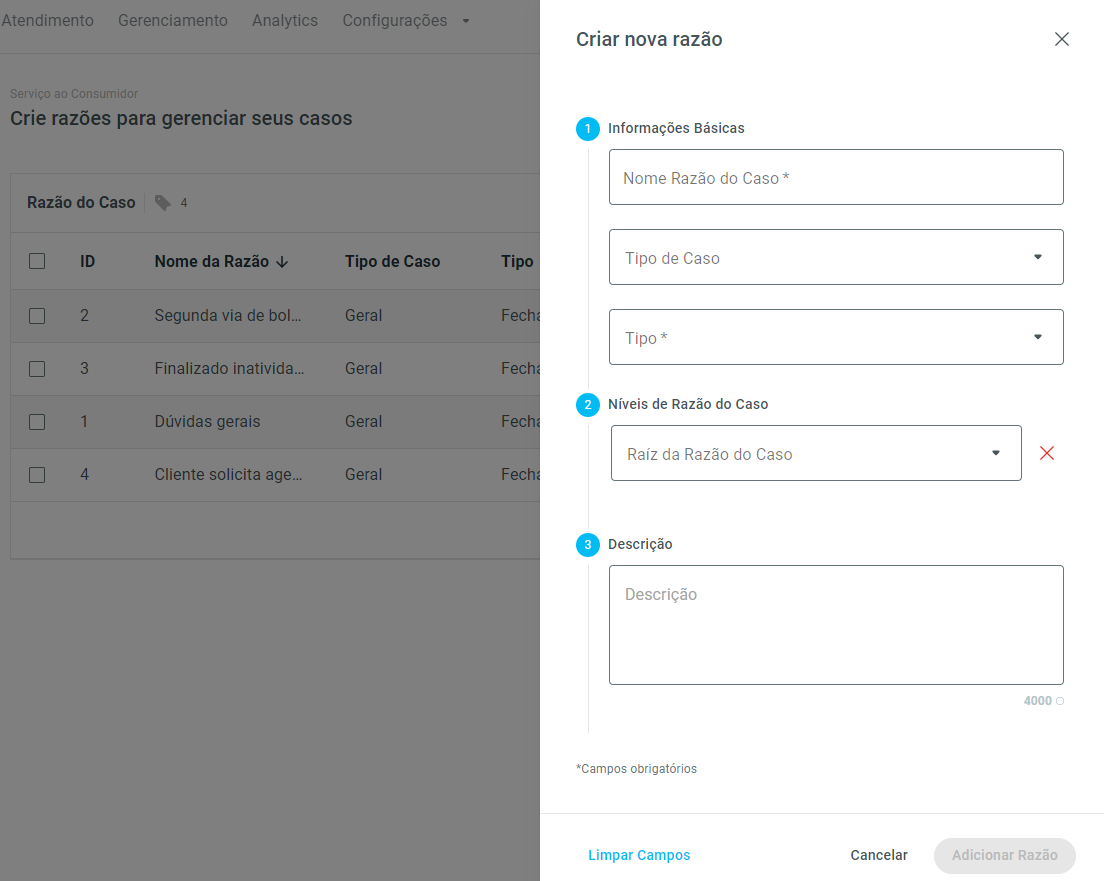The width and height of the screenshot is (1104, 881).
Task: Check the box for Segunda via de boleto row
Action: (37, 315)
